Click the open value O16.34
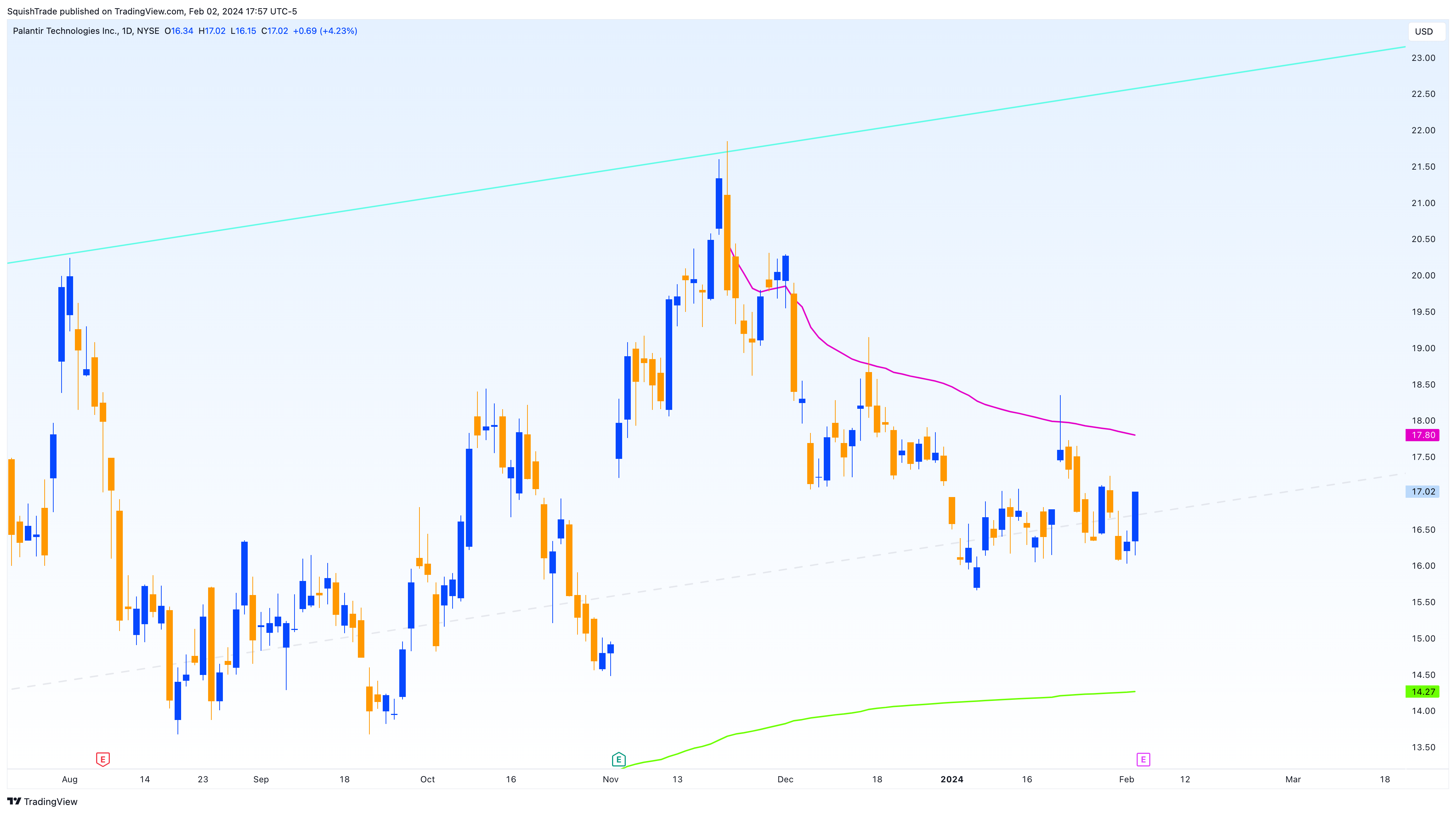The image size is (1456, 814). click(x=179, y=31)
